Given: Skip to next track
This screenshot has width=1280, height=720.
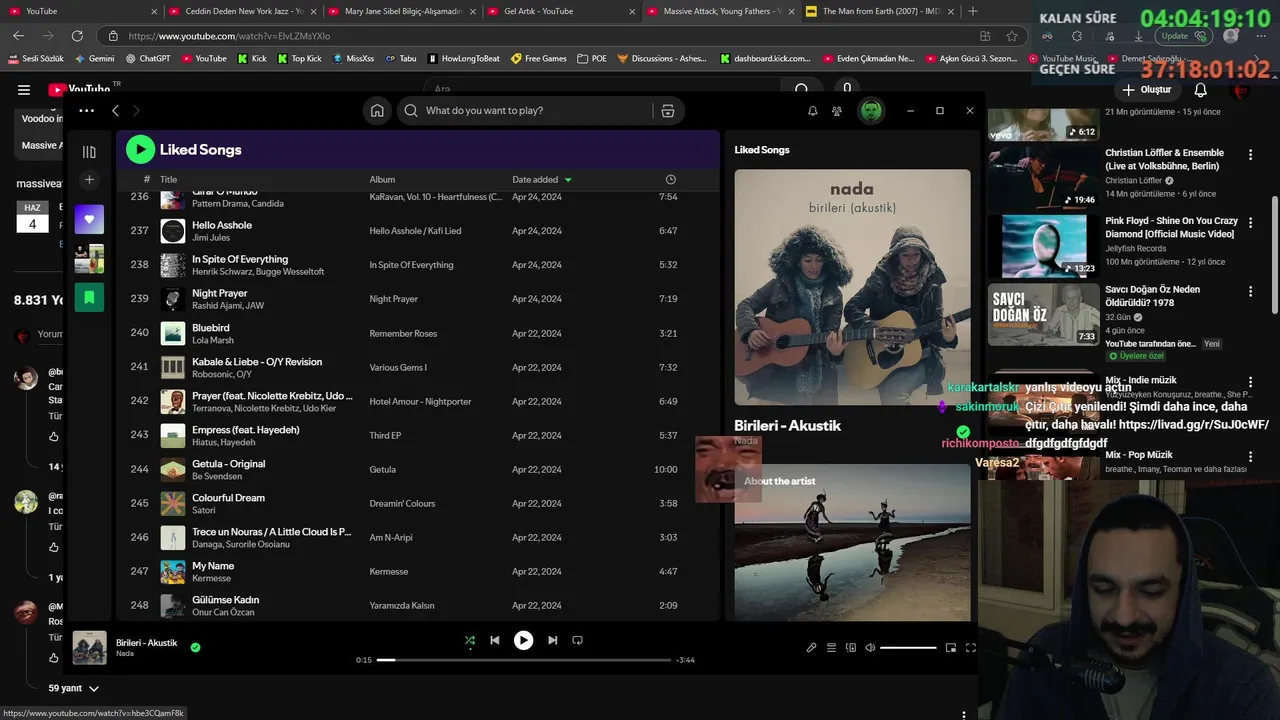Looking at the screenshot, I should (x=552, y=641).
